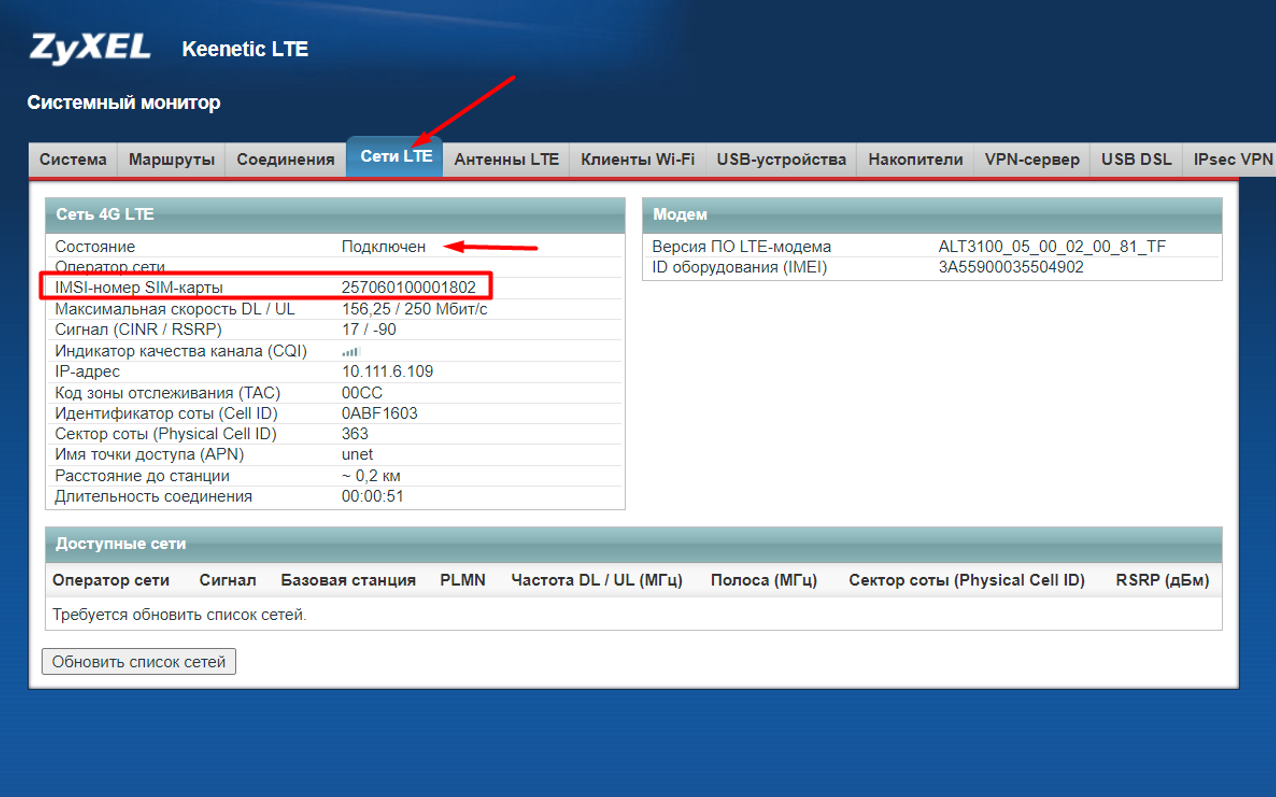Click the Частота DL / UL (МГц) column header
This screenshot has width=1276, height=797.
[597, 580]
